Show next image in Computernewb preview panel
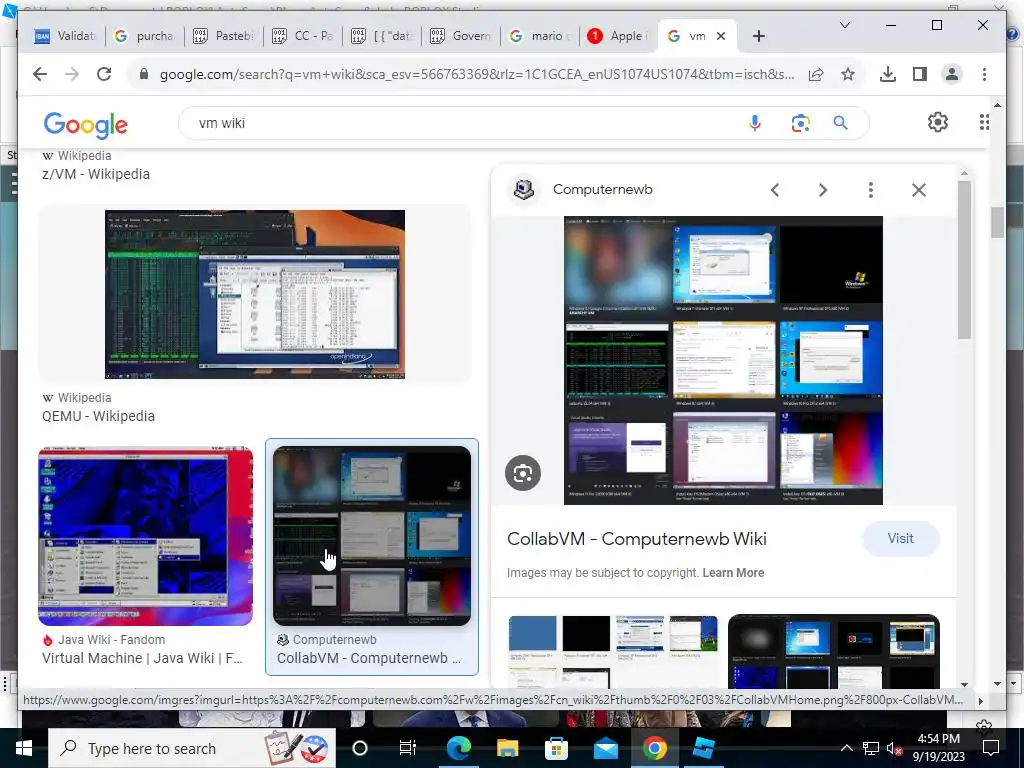Viewport: 1024px width, 768px height. pos(823,190)
